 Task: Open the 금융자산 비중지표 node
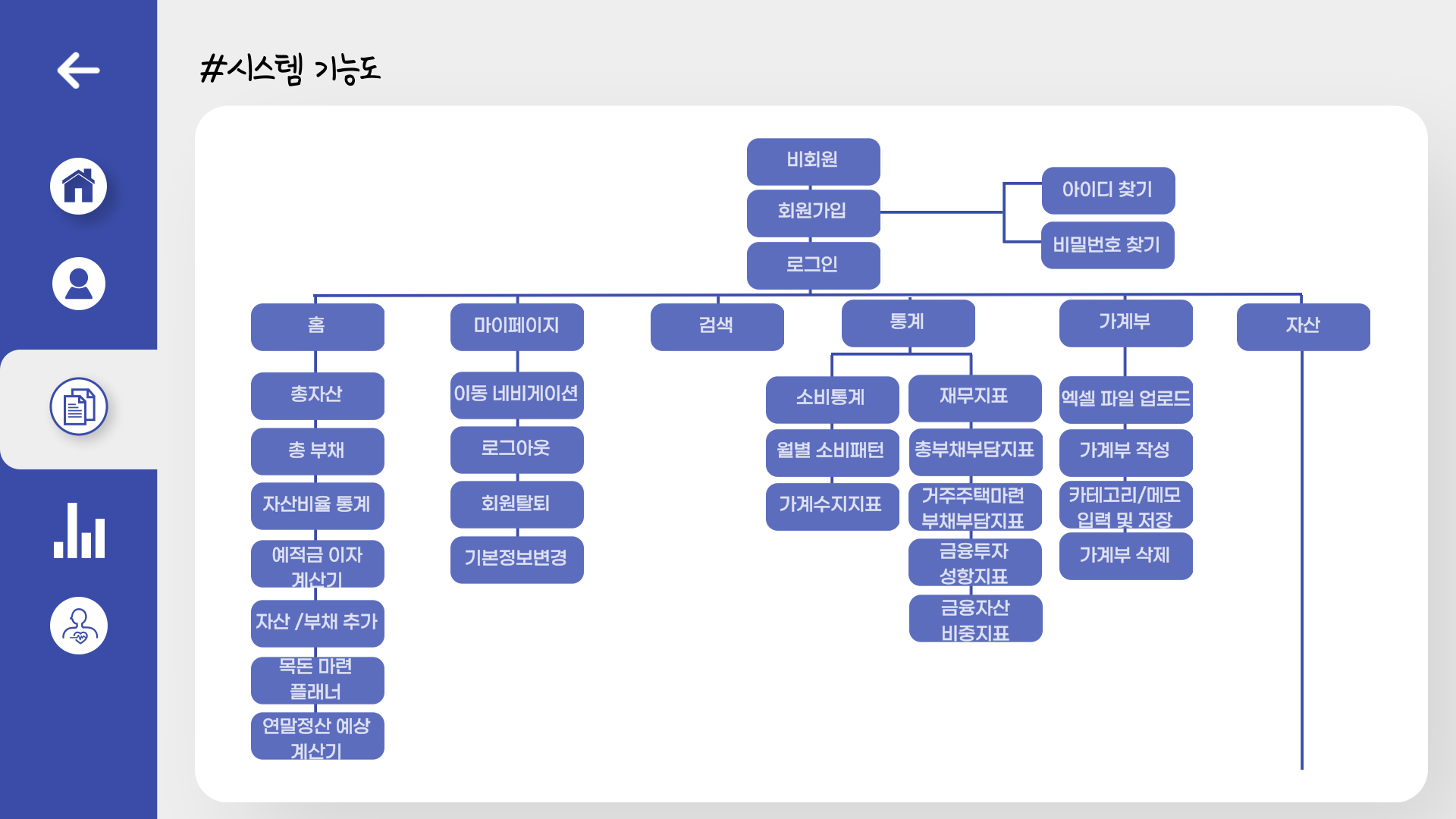975,618
